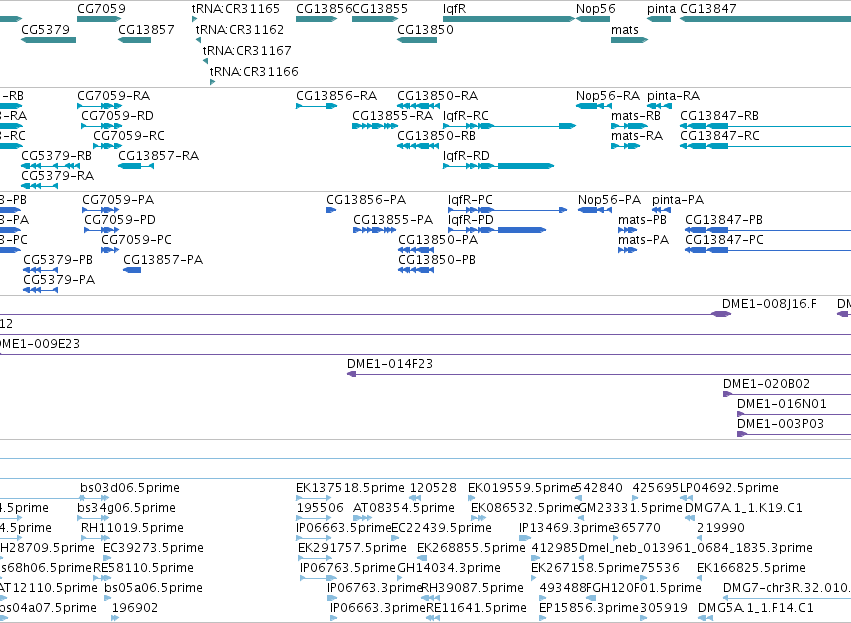This screenshot has width=851, height=623.
Task: Select the tRNA:CR31162 feature
Action: [199, 40]
